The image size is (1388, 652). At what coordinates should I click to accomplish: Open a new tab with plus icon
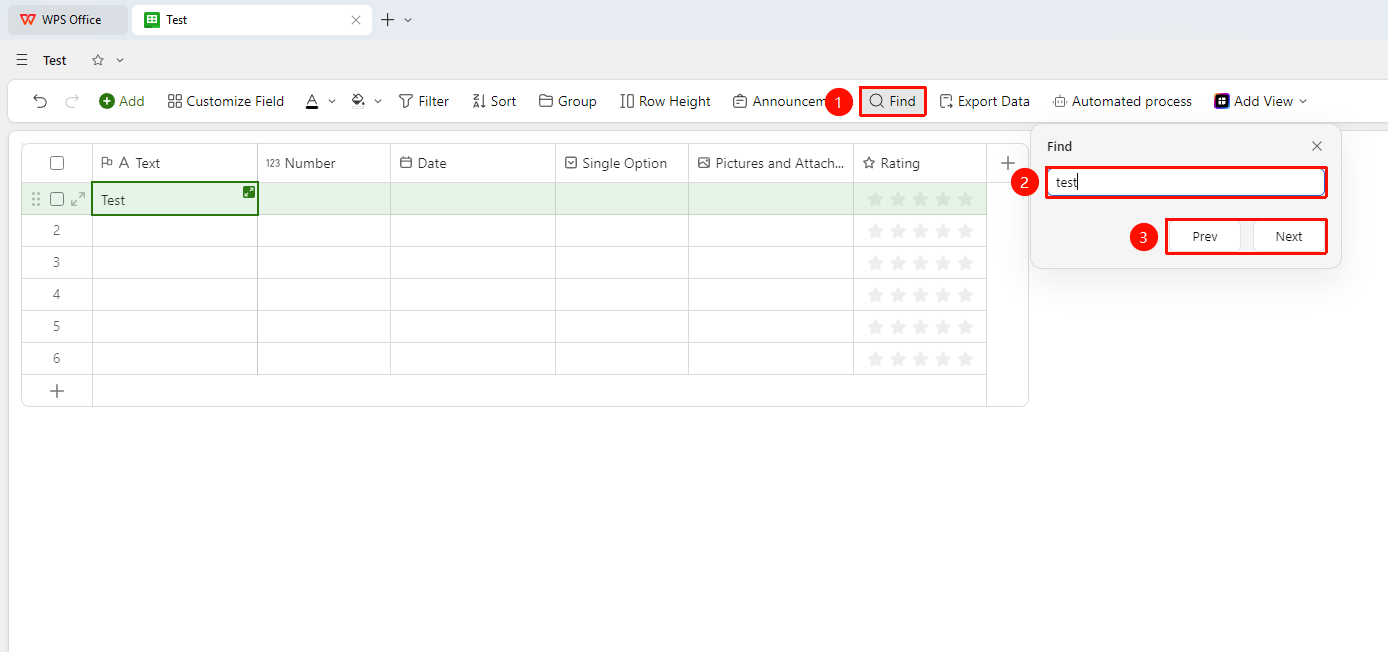[388, 20]
